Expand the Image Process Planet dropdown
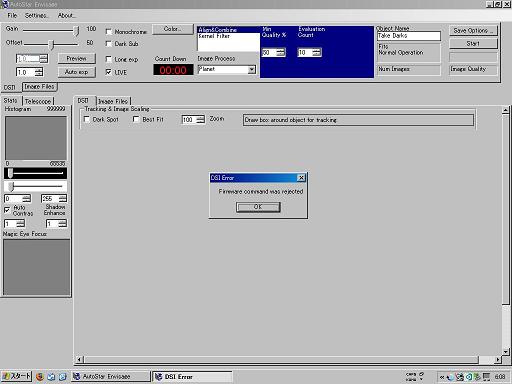 point(252,69)
